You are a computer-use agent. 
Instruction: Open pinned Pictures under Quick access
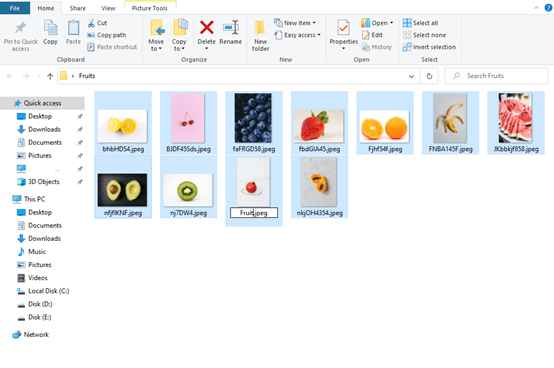(x=40, y=155)
